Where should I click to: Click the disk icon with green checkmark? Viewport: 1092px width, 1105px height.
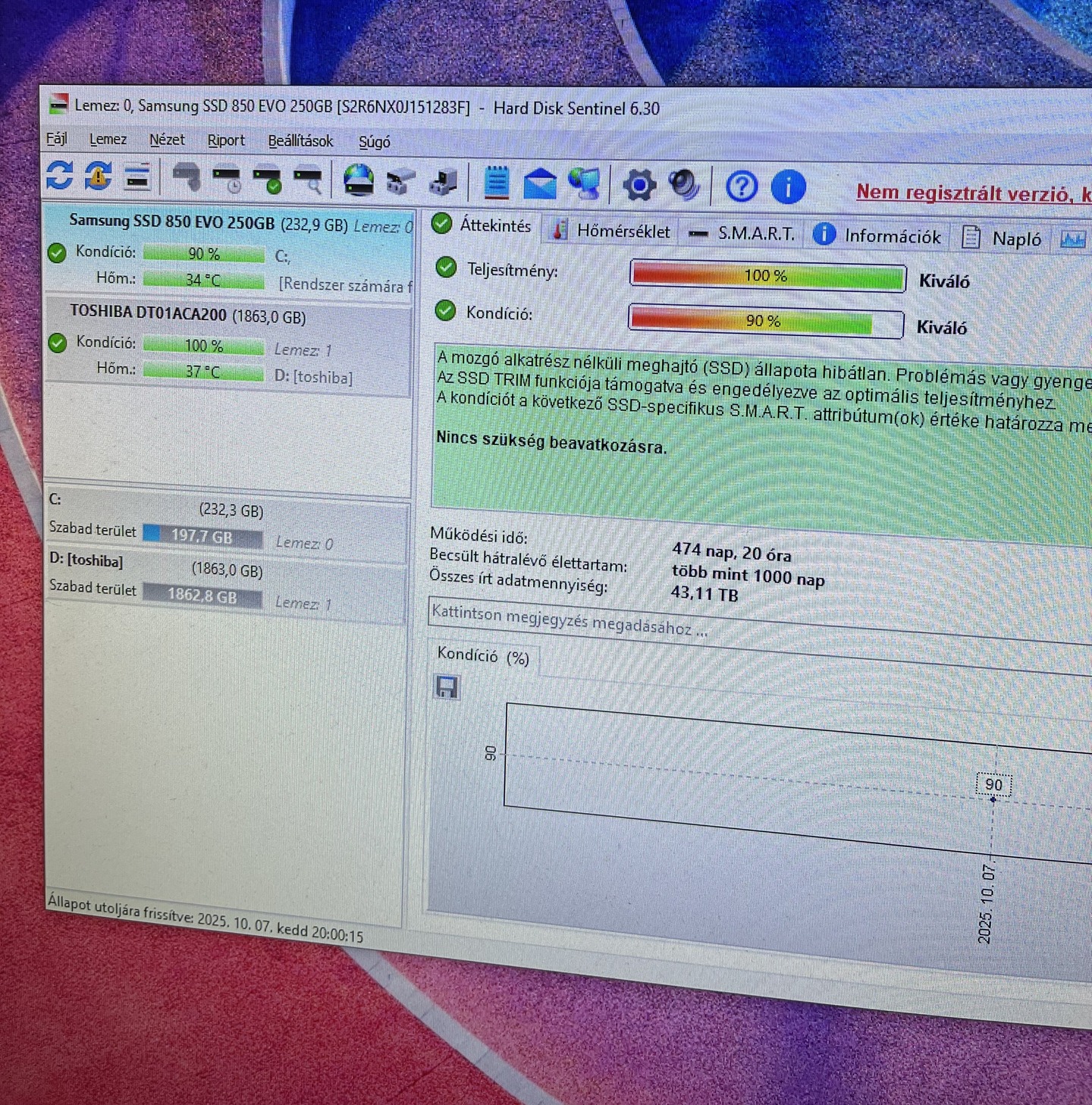click(x=267, y=180)
